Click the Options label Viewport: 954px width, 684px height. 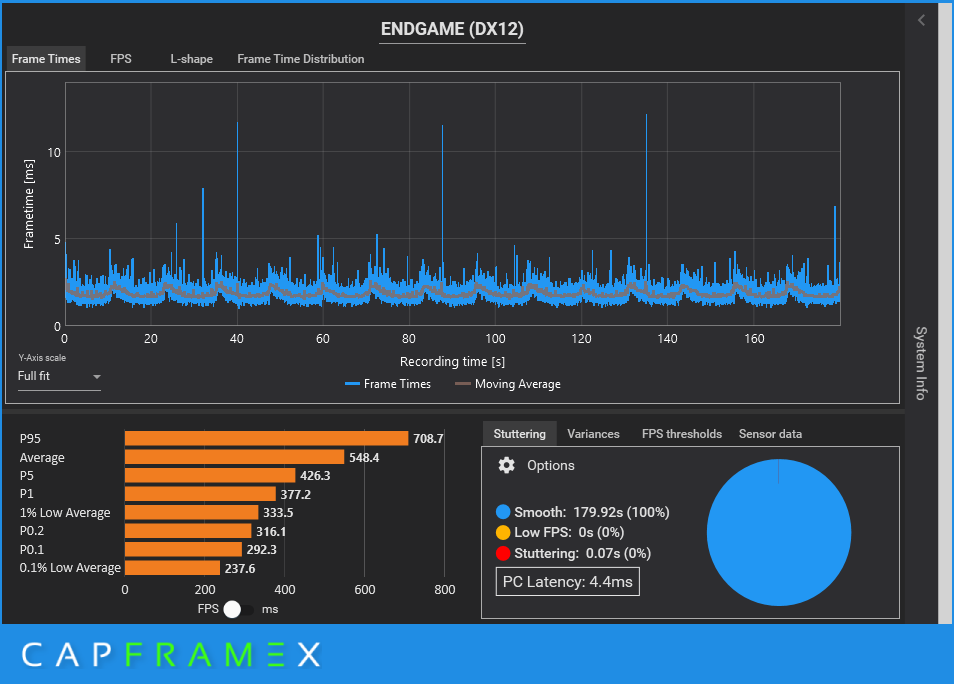(551, 466)
